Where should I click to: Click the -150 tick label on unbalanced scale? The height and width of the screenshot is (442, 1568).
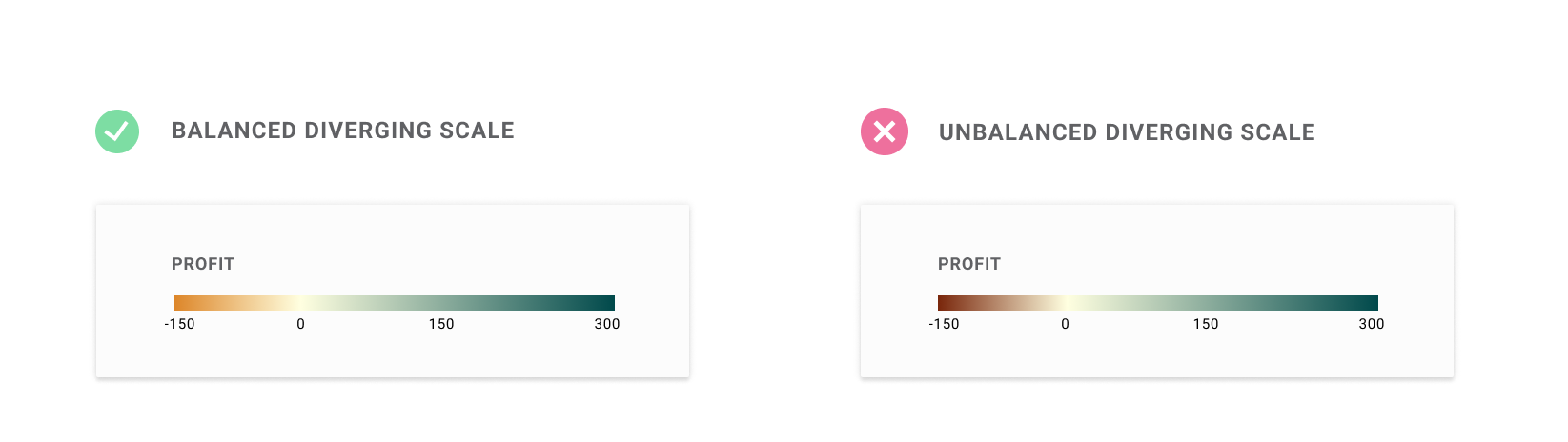pyautogui.click(x=944, y=324)
